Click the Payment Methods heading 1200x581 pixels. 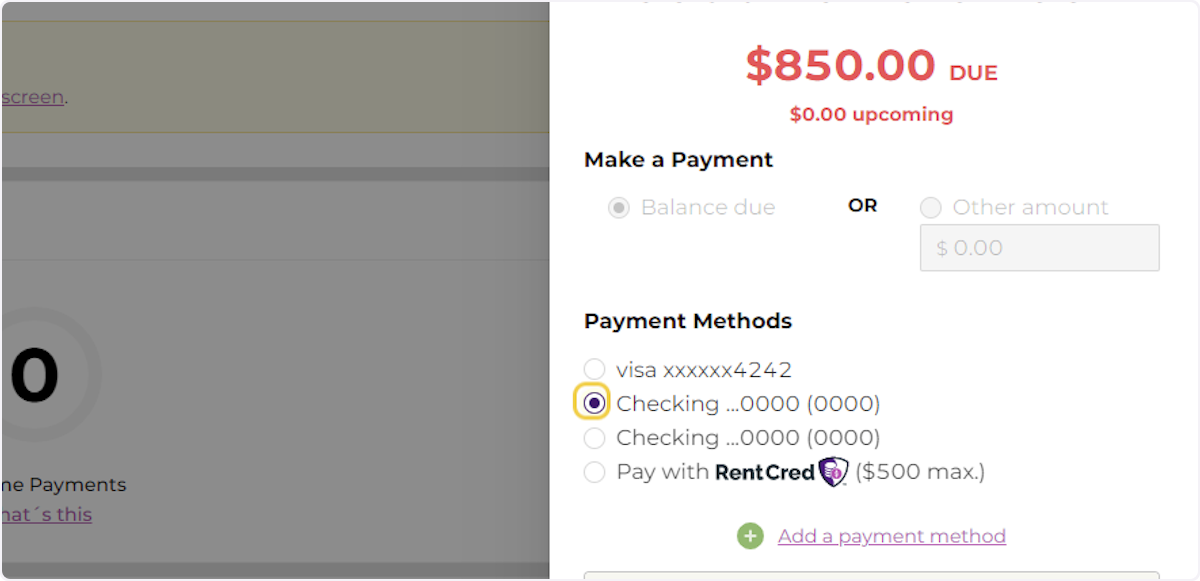pos(688,321)
